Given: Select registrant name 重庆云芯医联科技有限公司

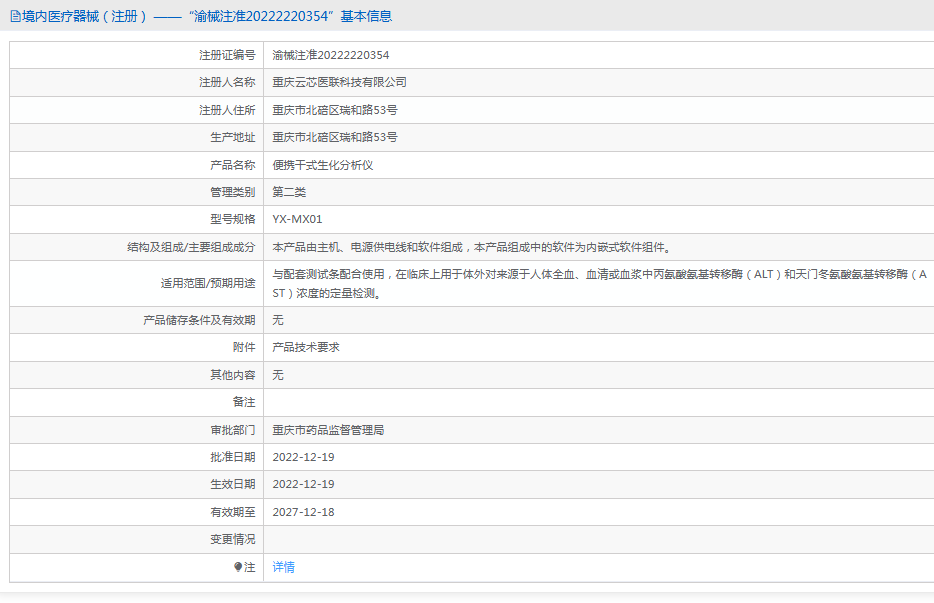Looking at the screenshot, I should click(x=340, y=82).
